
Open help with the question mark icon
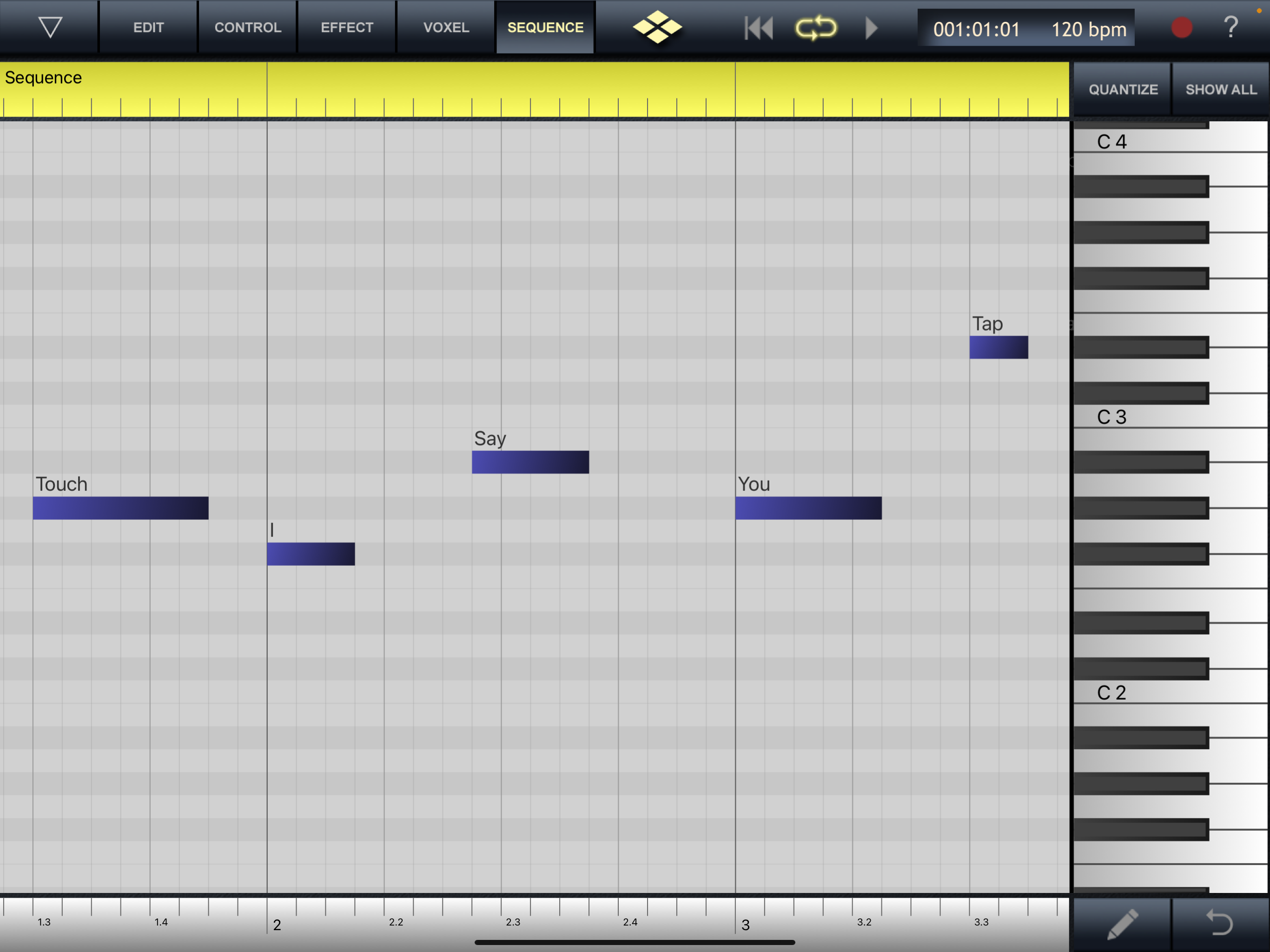click(1231, 27)
